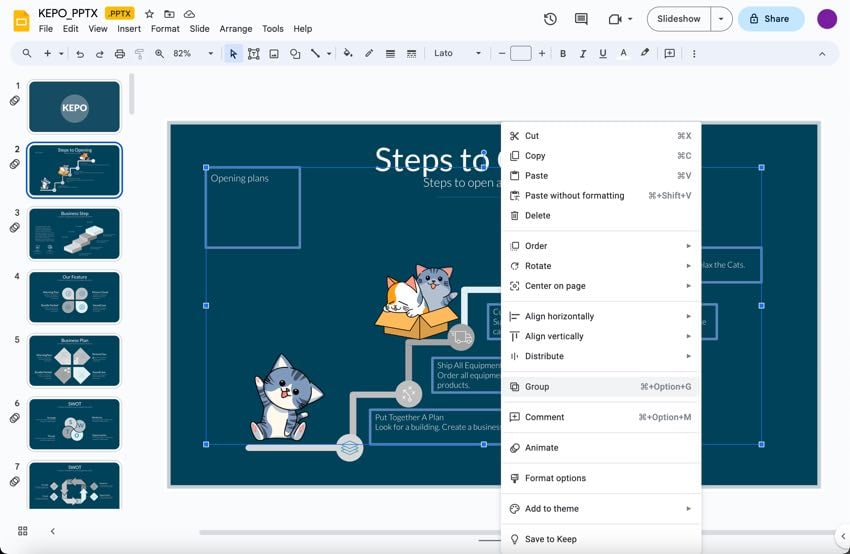The image size is (850, 554).
Task: Start the Slideshow
Action: pyautogui.click(x=679, y=19)
